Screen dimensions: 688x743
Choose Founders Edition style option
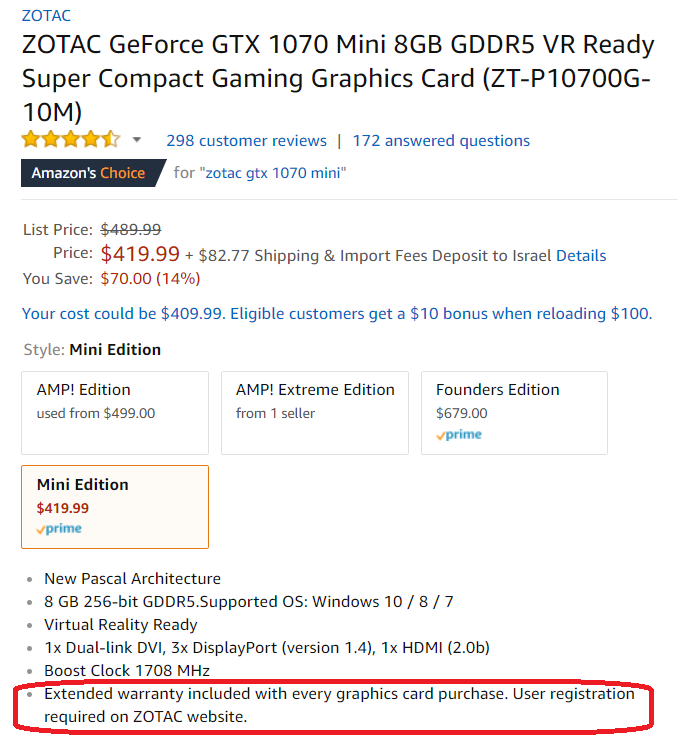coord(514,413)
